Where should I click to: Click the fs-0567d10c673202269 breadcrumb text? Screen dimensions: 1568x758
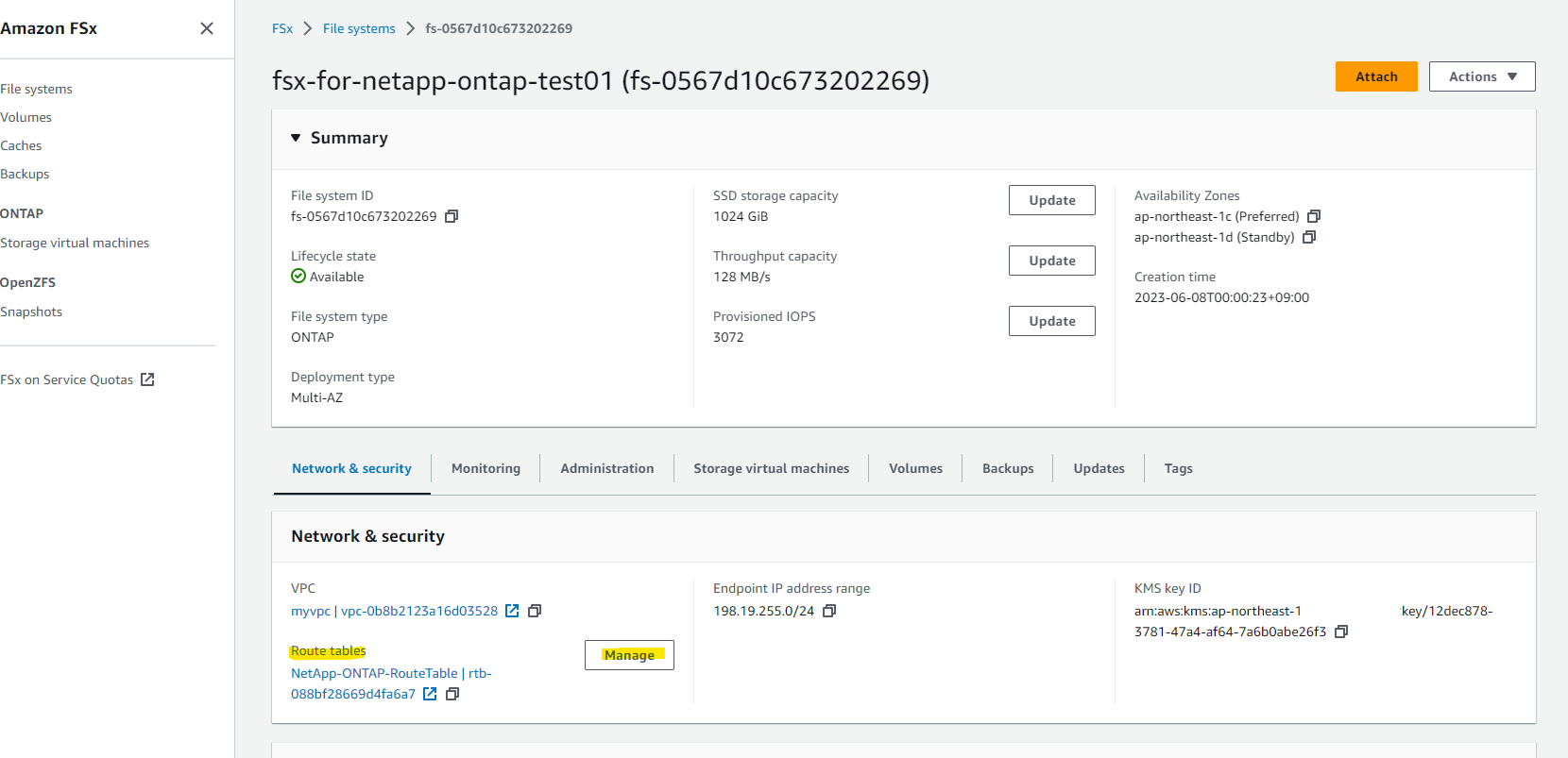tap(499, 28)
